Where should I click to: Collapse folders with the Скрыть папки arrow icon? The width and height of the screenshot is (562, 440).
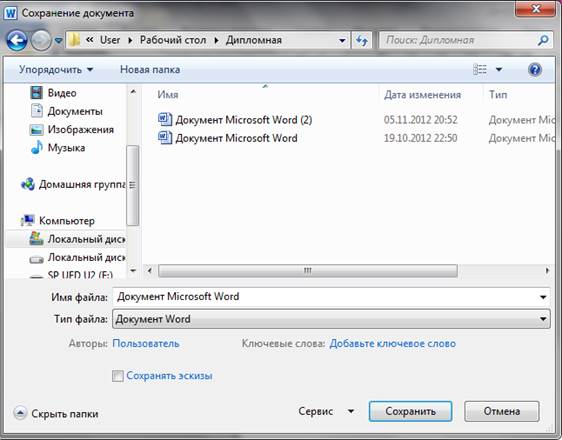[x=20, y=413]
